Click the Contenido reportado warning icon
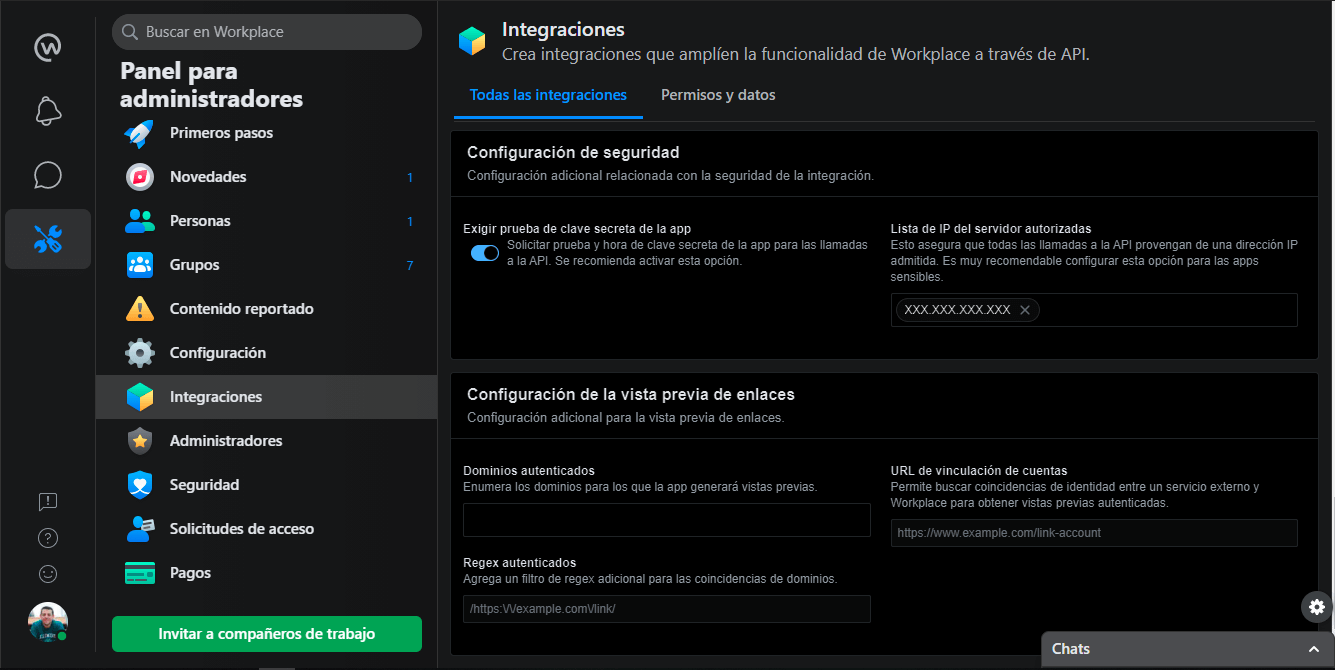This screenshot has height=670, width=1335. click(140, 309)
